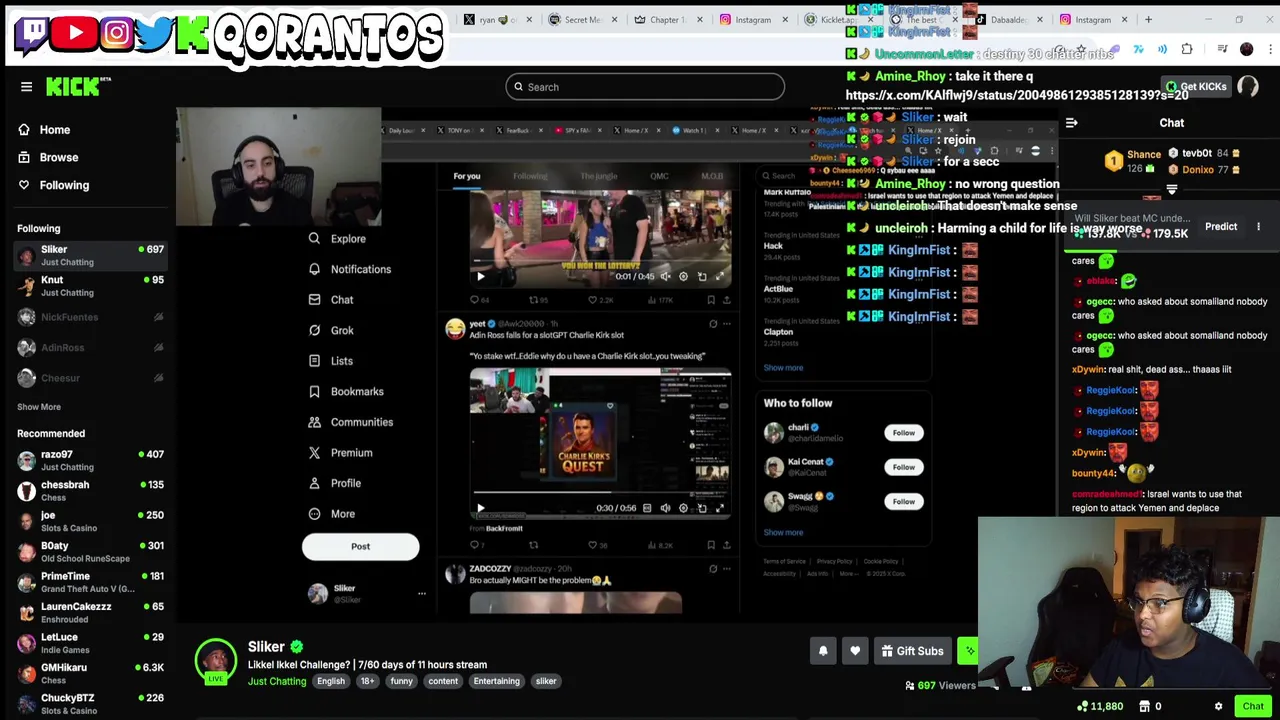1280x720 pixels.
Task: Open chat settings gear icon
Action: point(1218,707)
